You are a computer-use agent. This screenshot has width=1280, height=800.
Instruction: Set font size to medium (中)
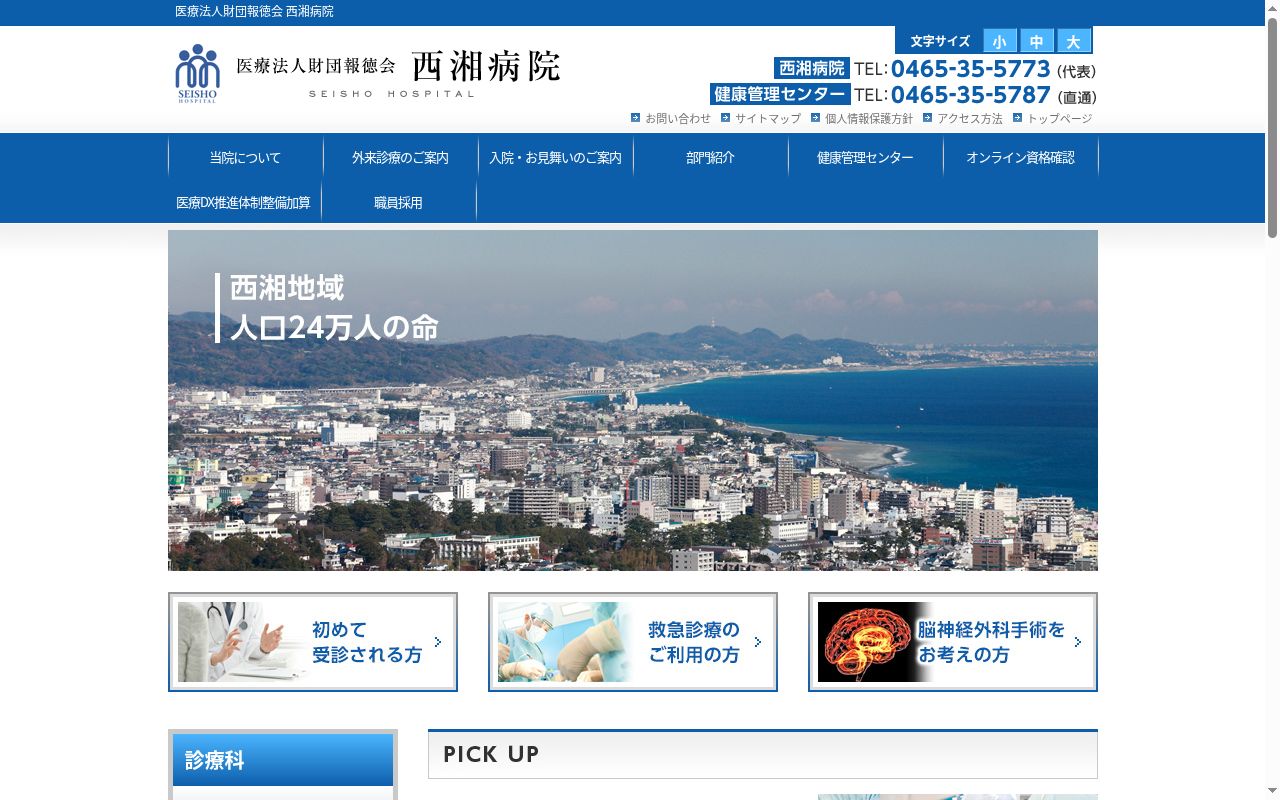(x=1036, y=41)
